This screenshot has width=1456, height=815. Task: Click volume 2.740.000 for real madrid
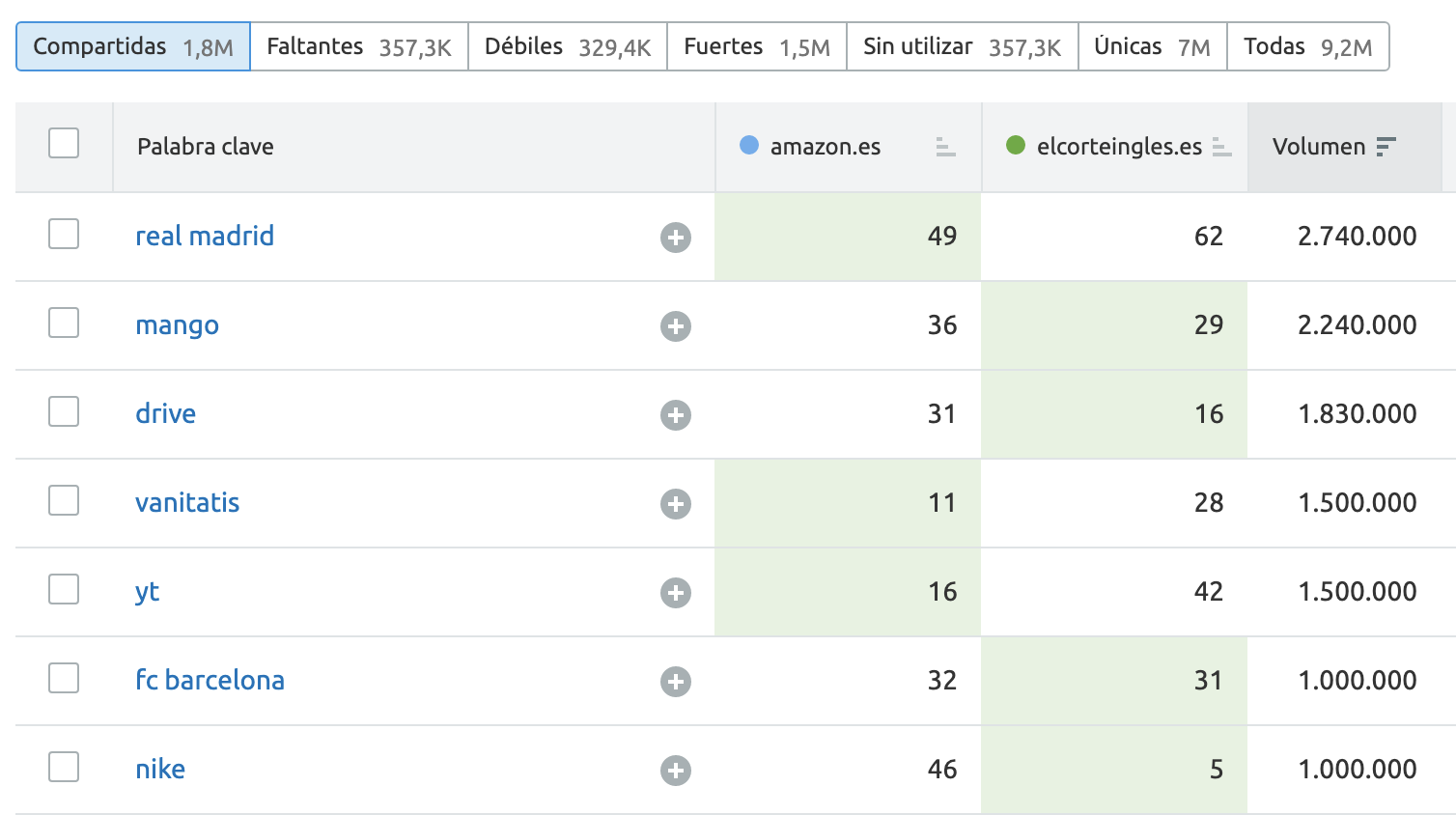1358,237
